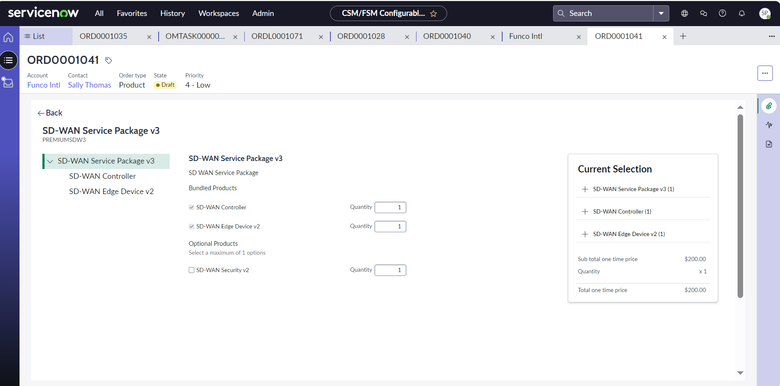The width and height of the screenshot is (780, 386).
Task: Expand SD-WAN Edge Device v2 (1) selection
Action: pos(585,234)
